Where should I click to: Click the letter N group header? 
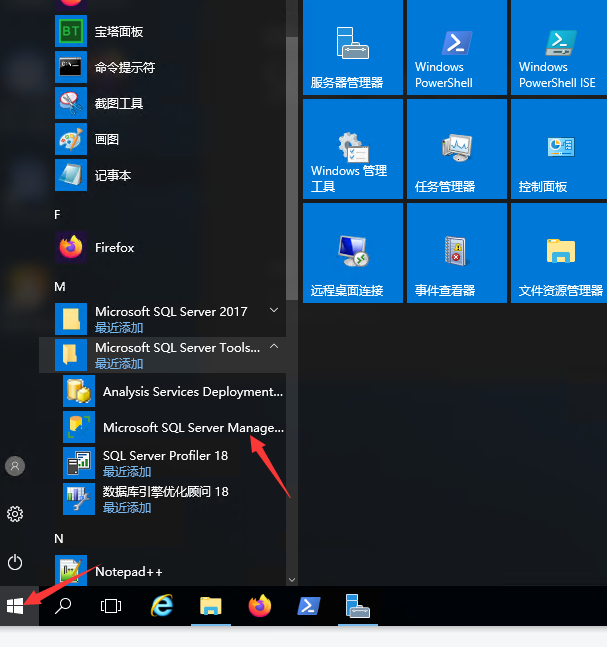[59, 538]
